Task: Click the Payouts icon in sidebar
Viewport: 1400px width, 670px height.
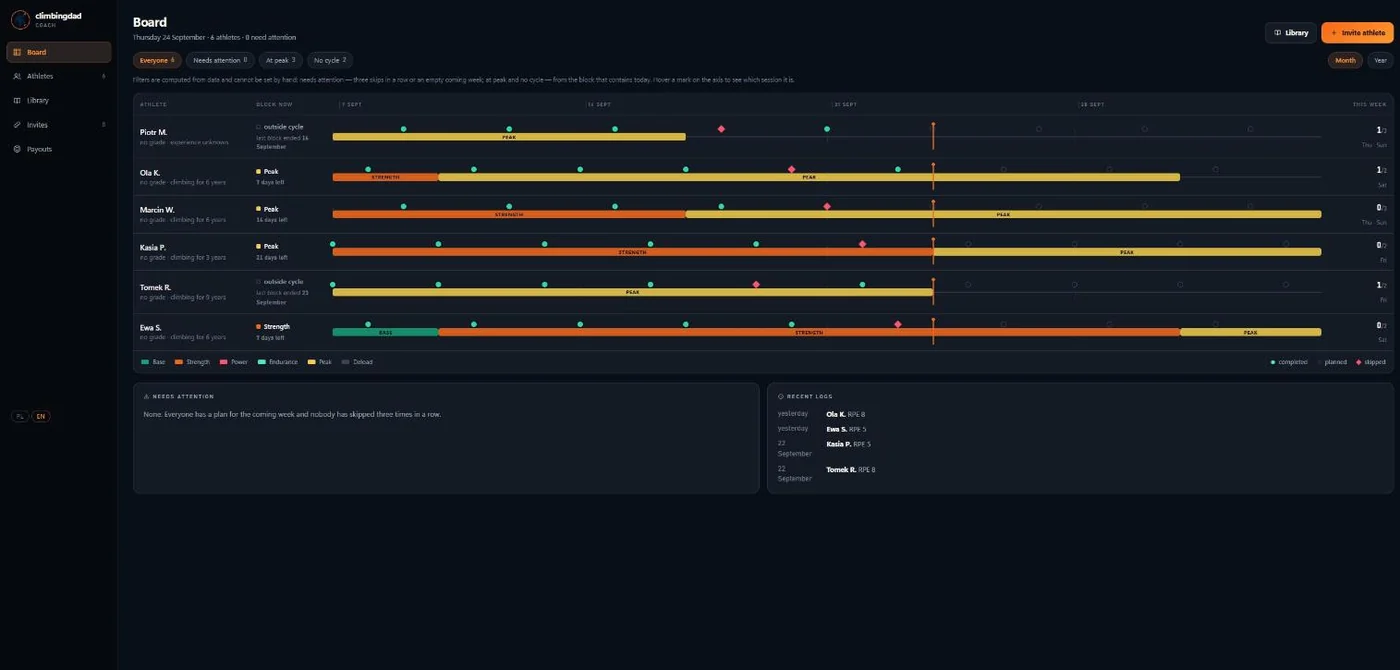Action: click(x=17, y=149)
